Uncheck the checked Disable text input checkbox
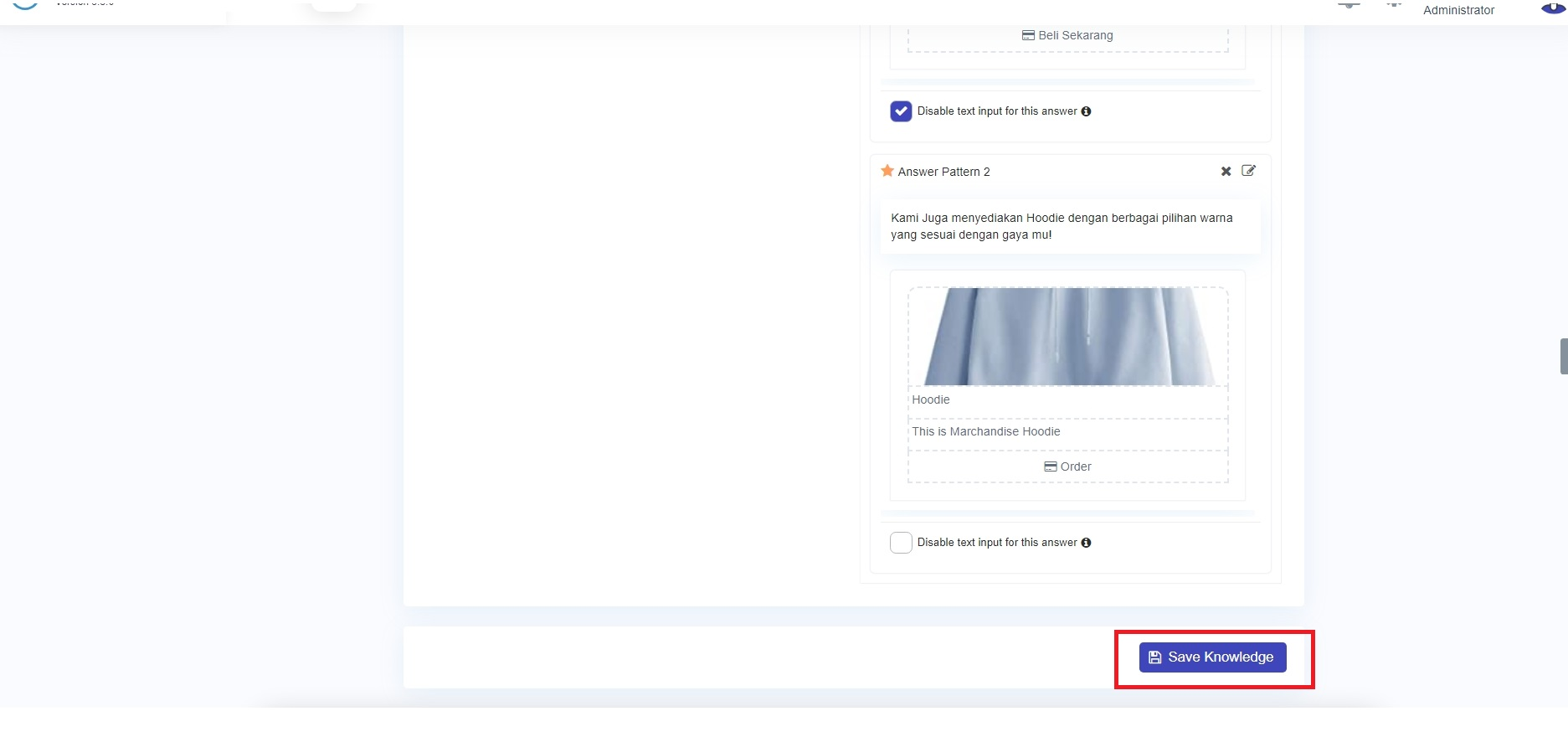Image resolution: width=1568 pixels, height=737 pixels. (901, 111)
